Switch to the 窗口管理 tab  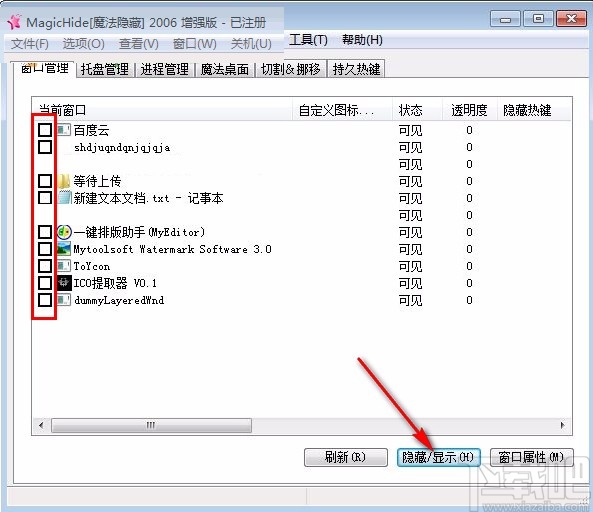click(44, 68)
